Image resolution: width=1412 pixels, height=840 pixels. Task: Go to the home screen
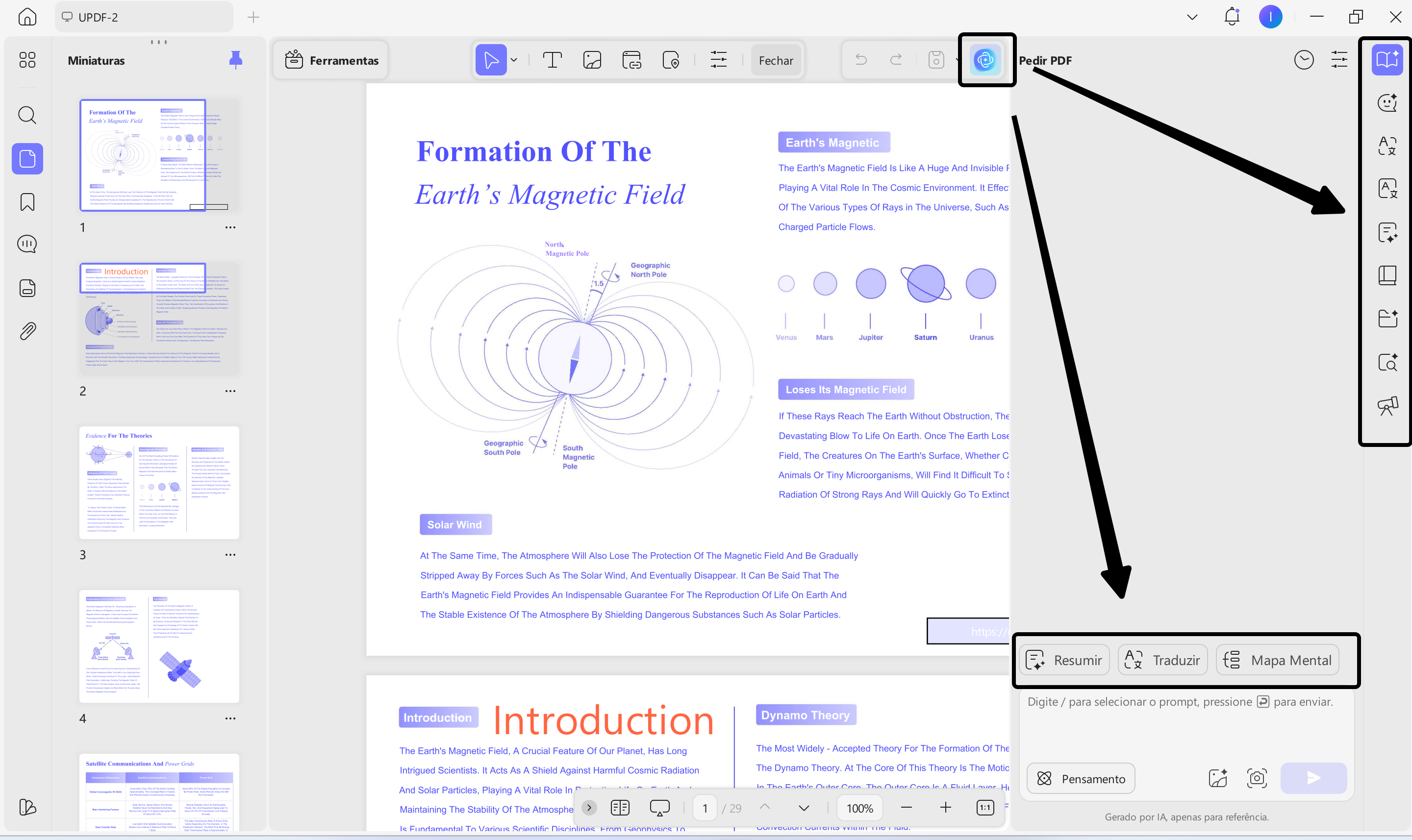(x=27, y=17)
